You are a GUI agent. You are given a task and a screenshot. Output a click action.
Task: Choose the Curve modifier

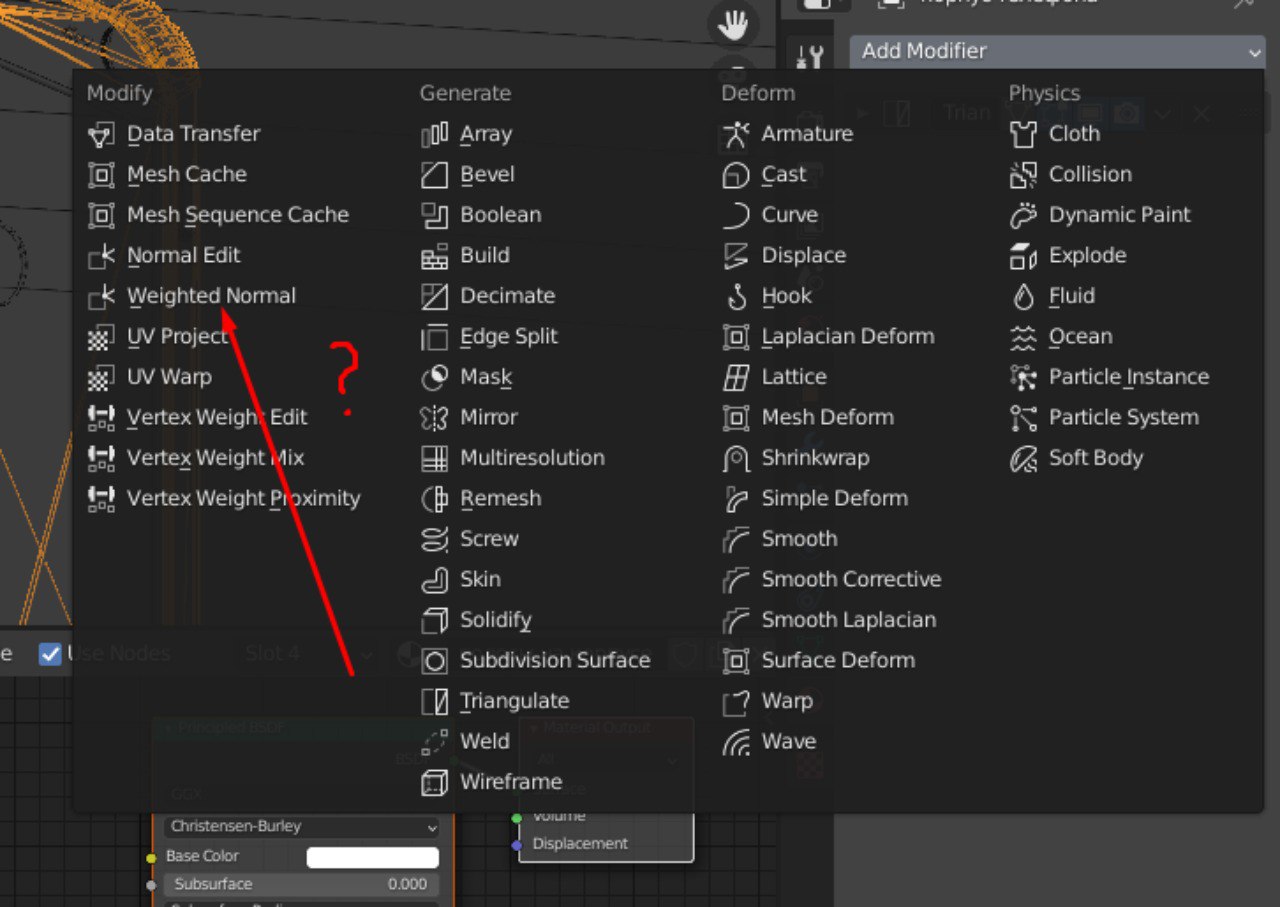790,215
